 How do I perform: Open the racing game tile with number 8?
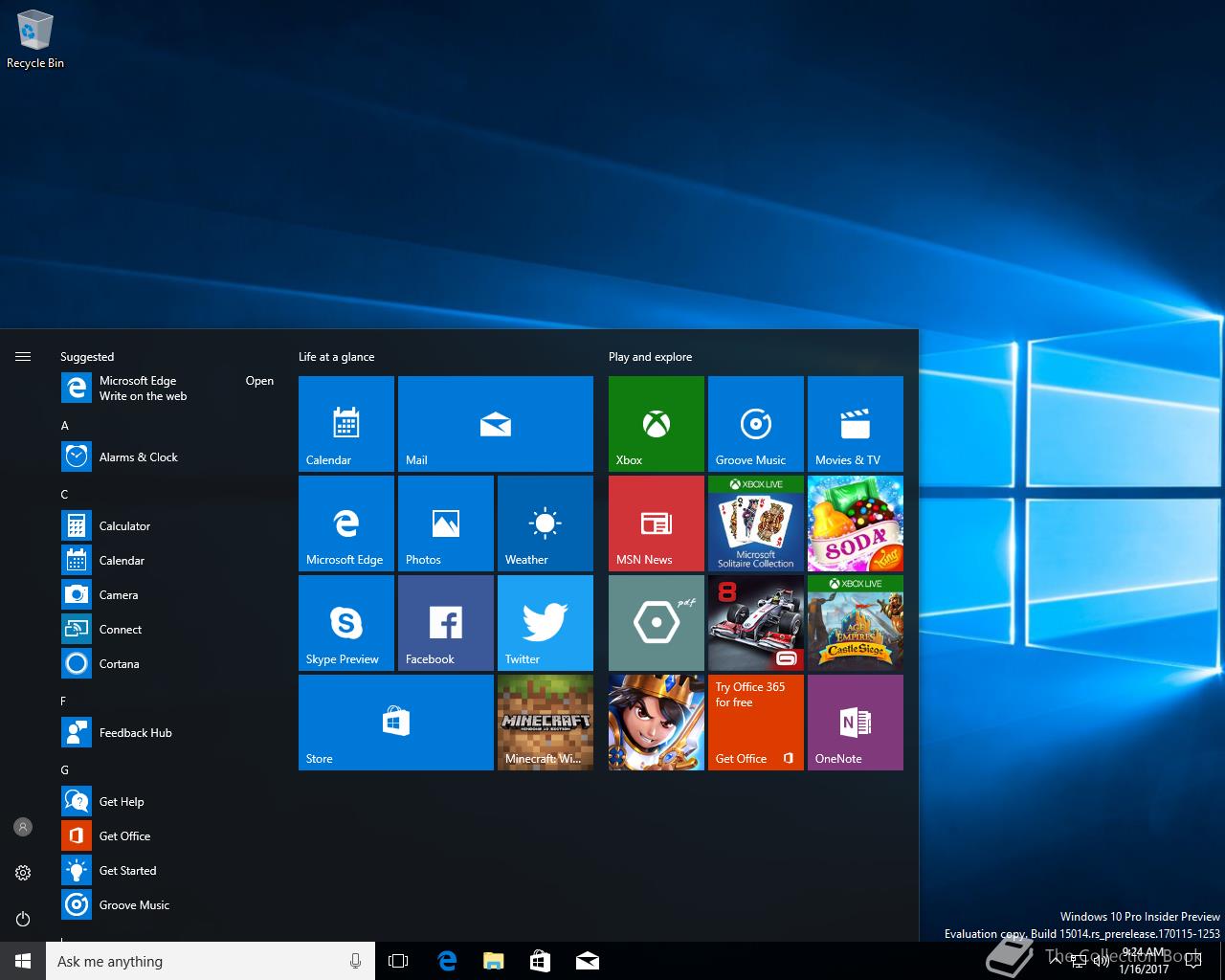click(x=756, y=623)
